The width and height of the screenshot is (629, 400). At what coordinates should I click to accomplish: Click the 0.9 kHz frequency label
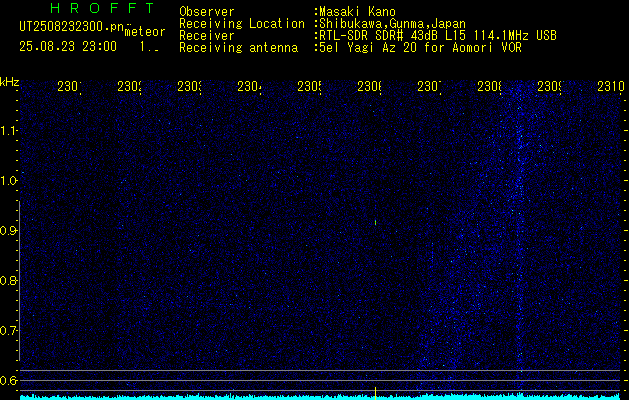click(9, 230)
